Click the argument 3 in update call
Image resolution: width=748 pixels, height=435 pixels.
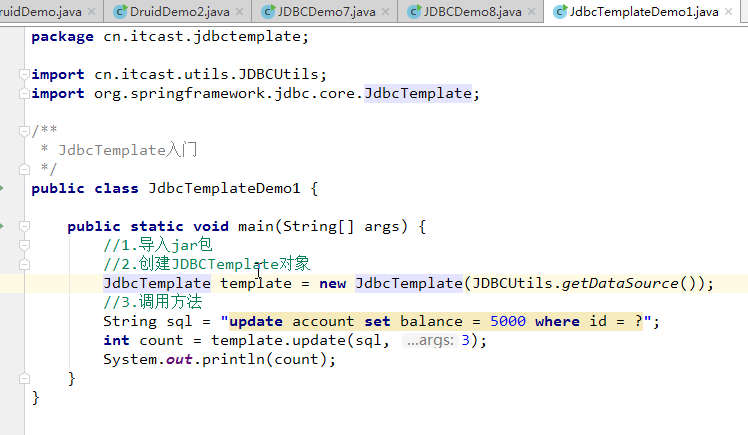[466, 341]
